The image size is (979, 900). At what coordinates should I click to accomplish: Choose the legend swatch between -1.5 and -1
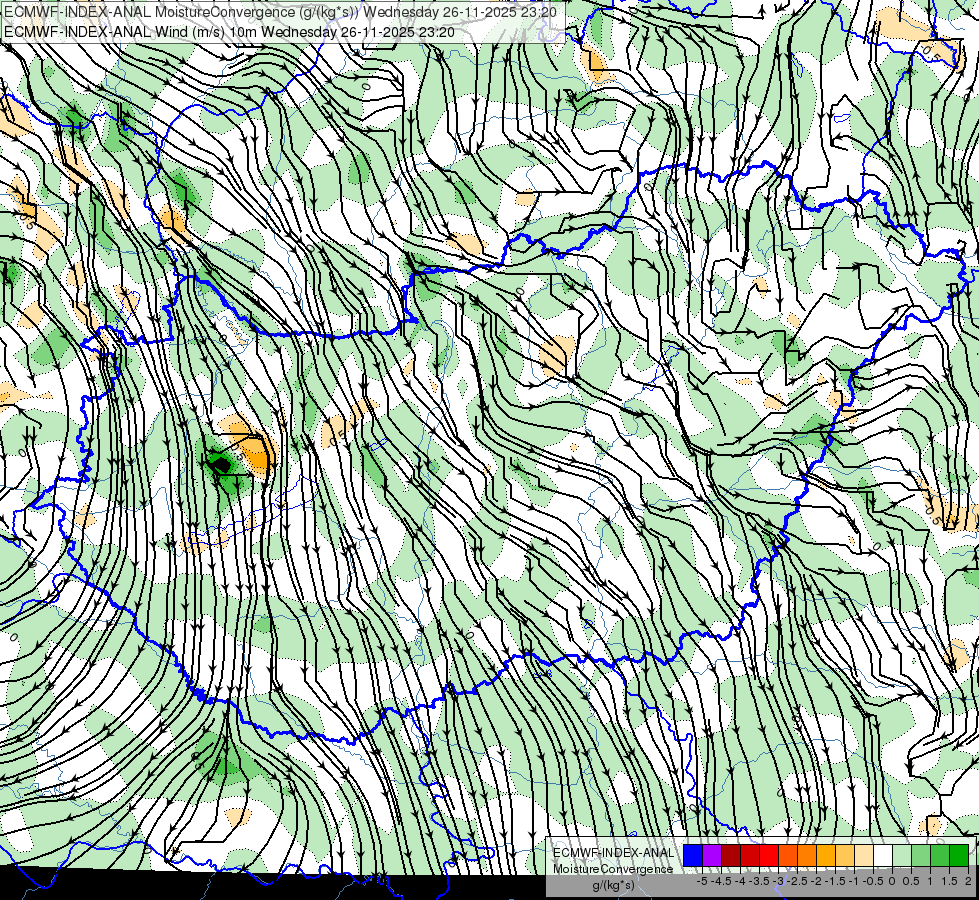845,855
